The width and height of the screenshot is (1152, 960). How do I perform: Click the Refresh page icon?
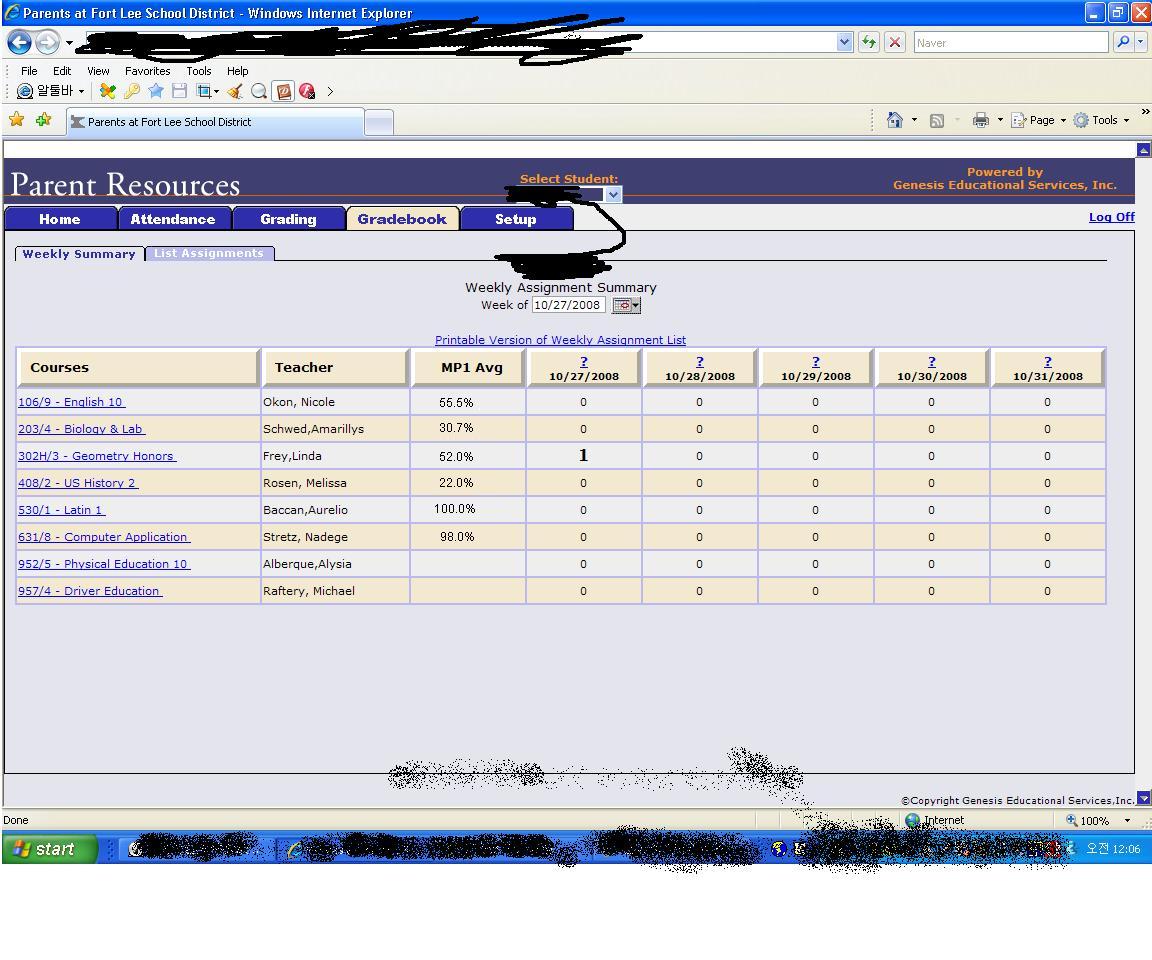(868, 42)
